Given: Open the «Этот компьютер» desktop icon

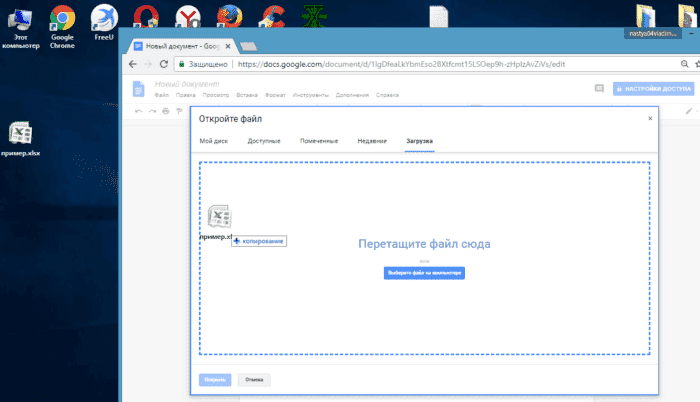Looking at the screenshot, I should click(20, 18).
